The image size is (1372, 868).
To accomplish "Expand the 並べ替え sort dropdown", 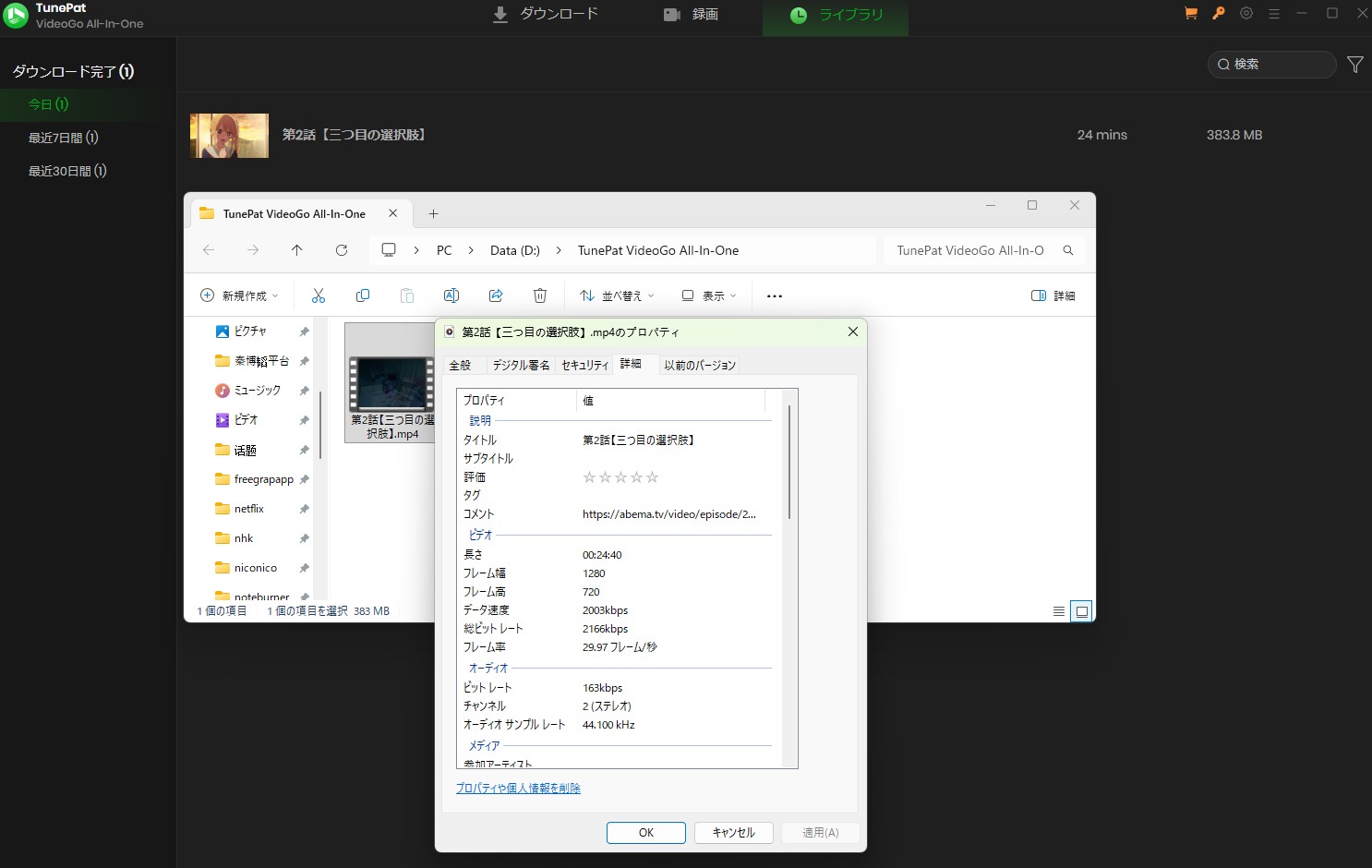I will tap(617, 295).
